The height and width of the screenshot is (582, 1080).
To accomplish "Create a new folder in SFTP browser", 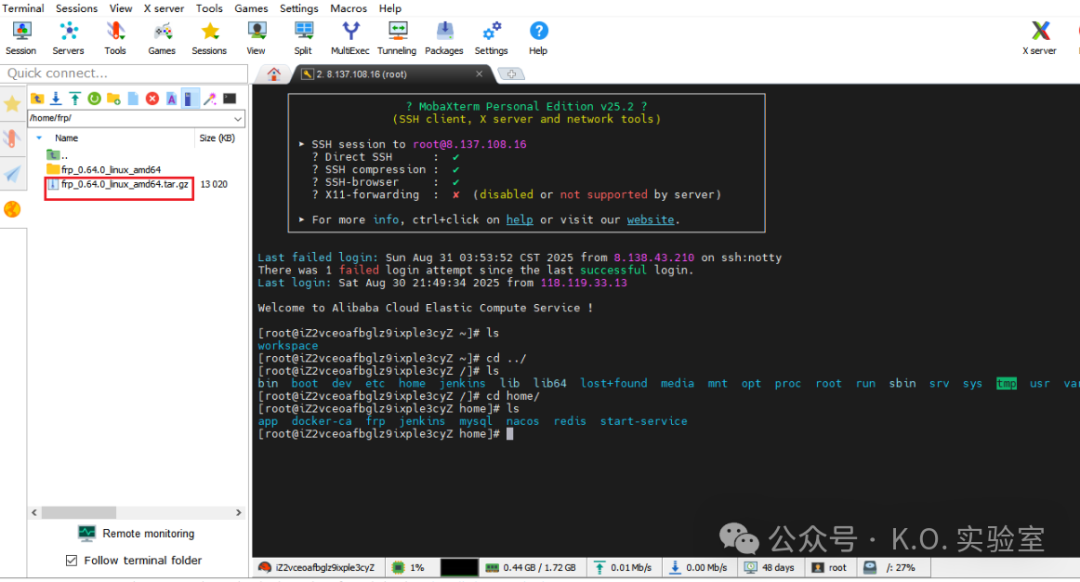I will pos(114,98).
